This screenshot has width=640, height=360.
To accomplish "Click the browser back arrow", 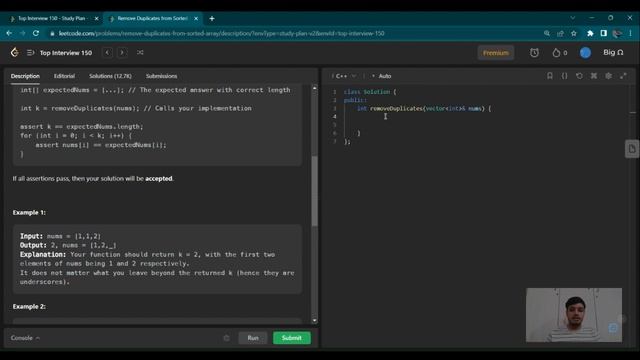I will pos(9,33).
